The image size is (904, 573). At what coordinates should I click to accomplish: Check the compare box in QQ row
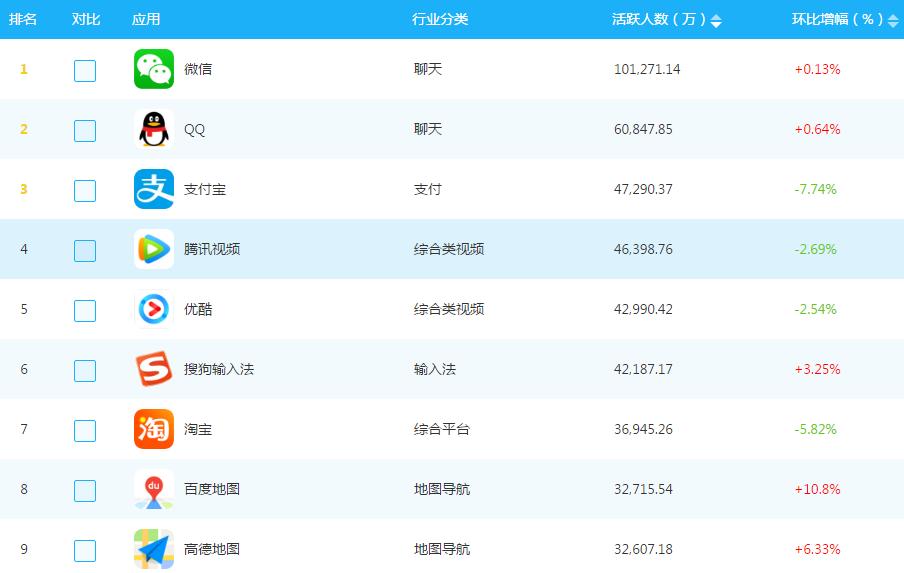coord(85,131)
